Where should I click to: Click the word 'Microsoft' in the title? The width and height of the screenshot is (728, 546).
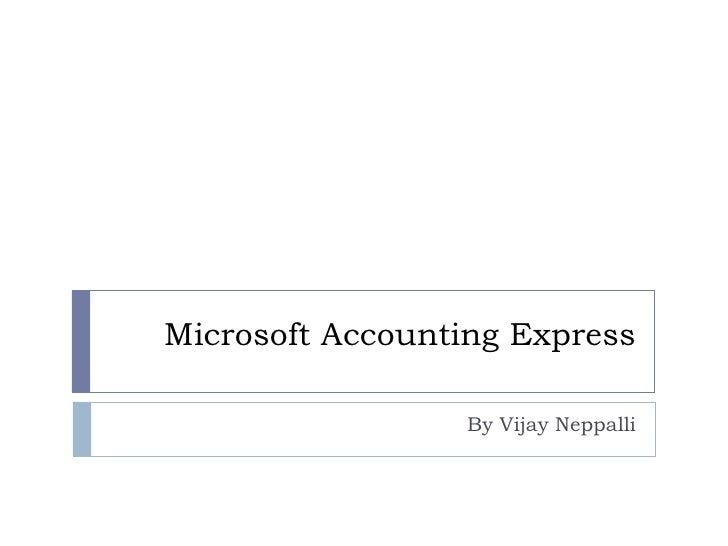pos(237,334)
